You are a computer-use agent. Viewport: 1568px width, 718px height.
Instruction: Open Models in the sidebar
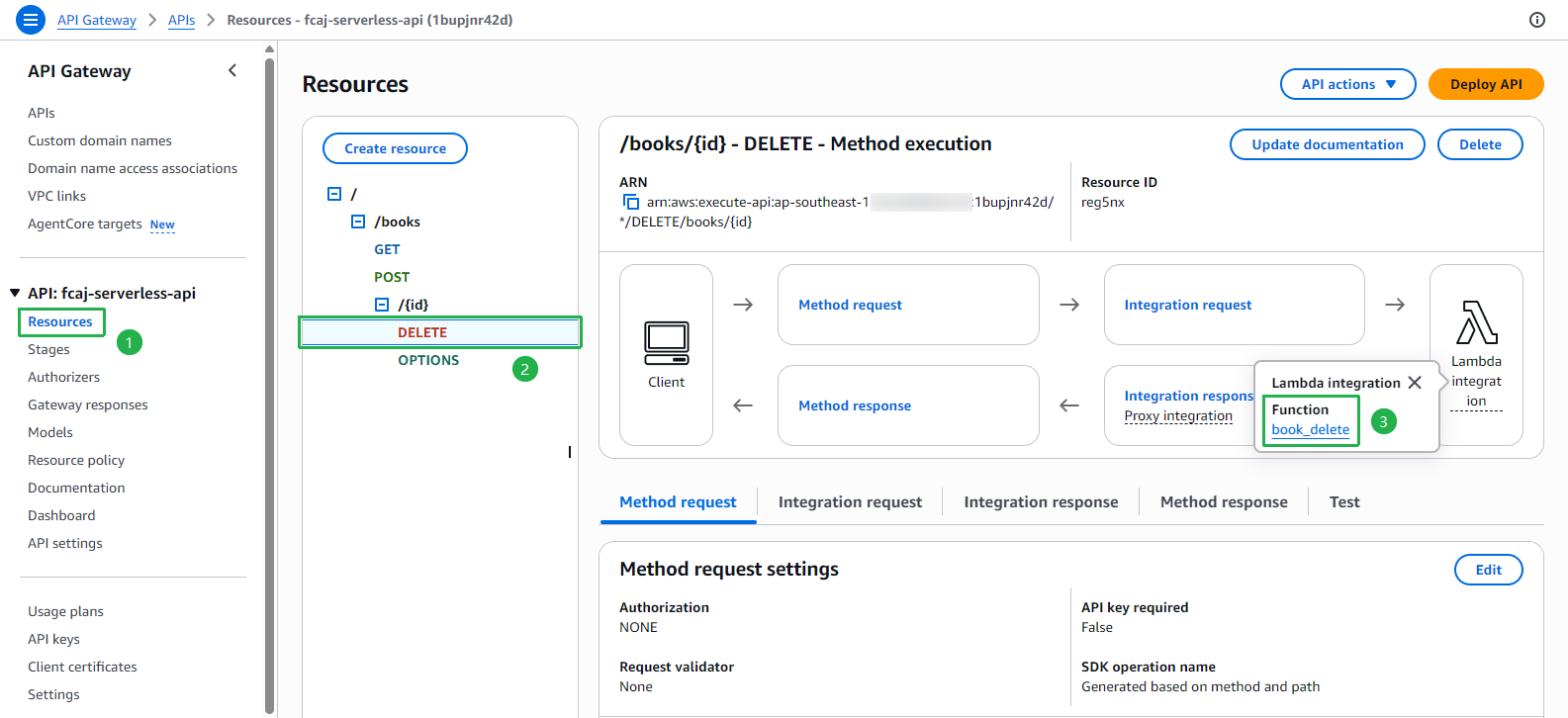[50, 432]
